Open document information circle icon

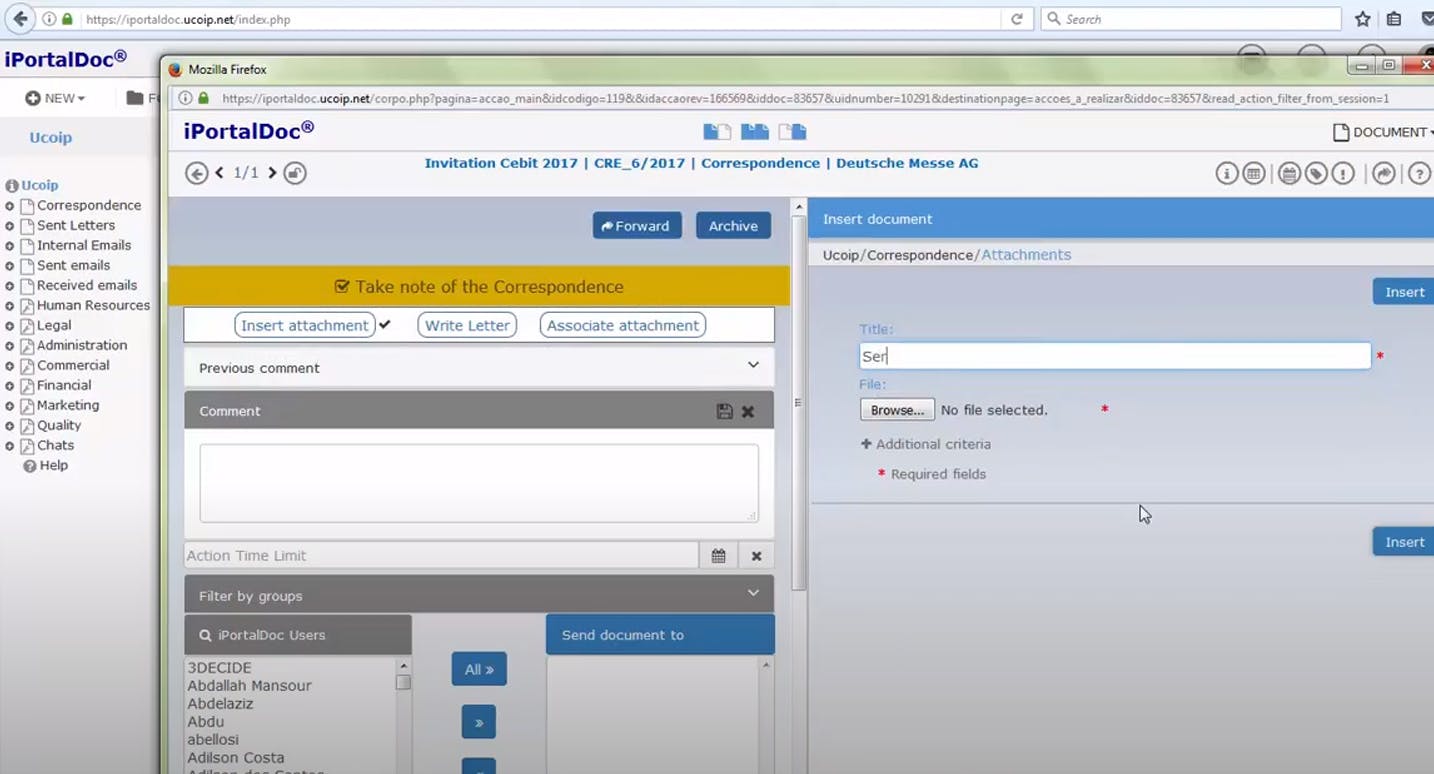click(1227, 173)
